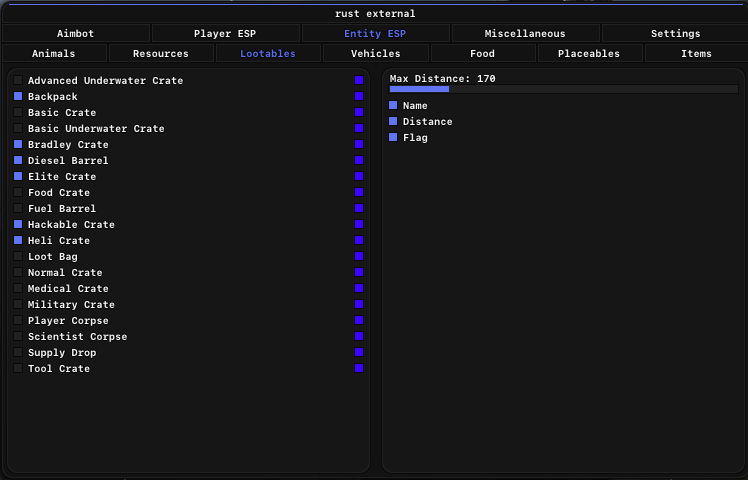Open Basic Underwater Crate color swatch
The width and height of the screenshot is (748, 480).
(359, 128)
